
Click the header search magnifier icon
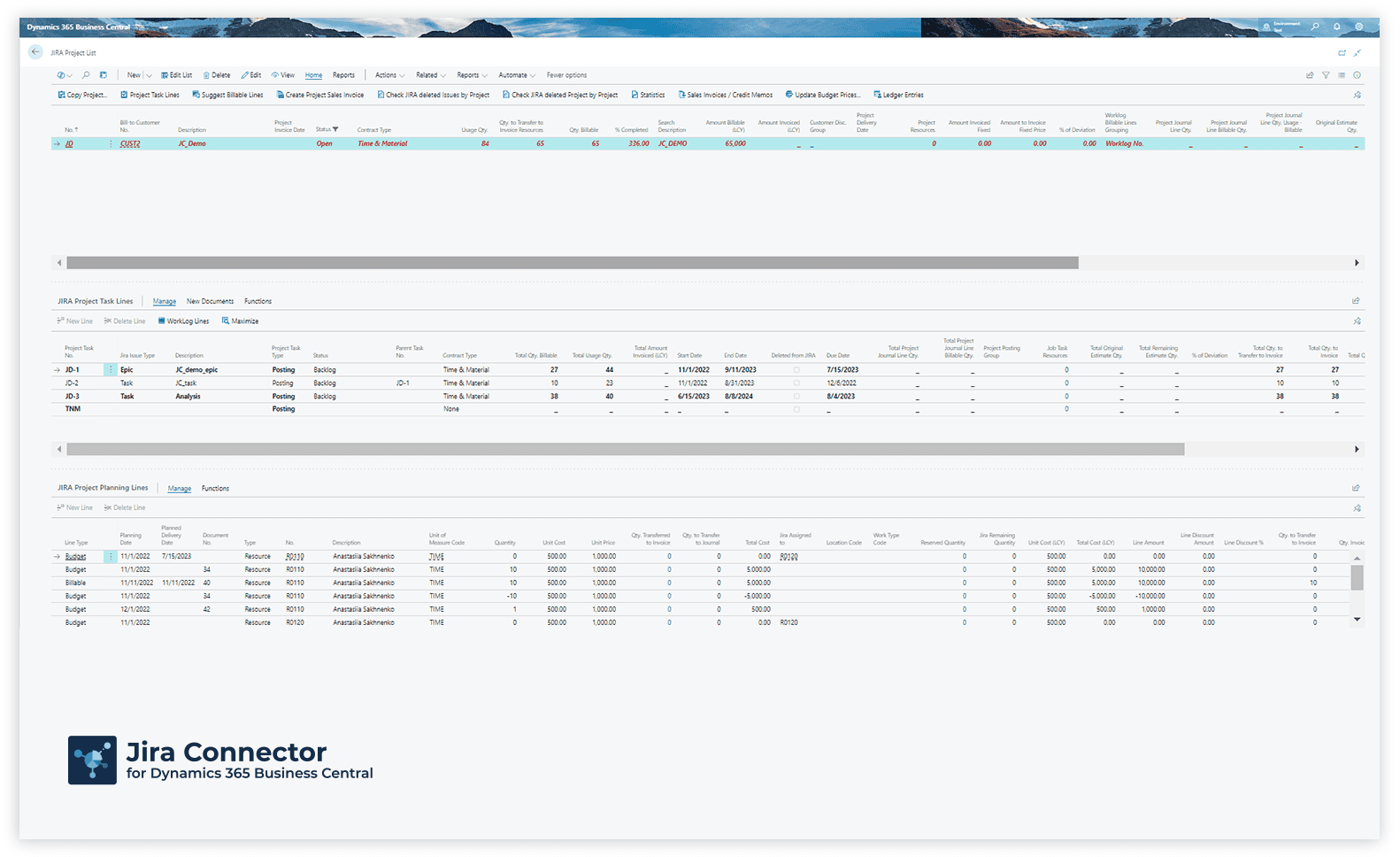click(x=1315, y=27)
